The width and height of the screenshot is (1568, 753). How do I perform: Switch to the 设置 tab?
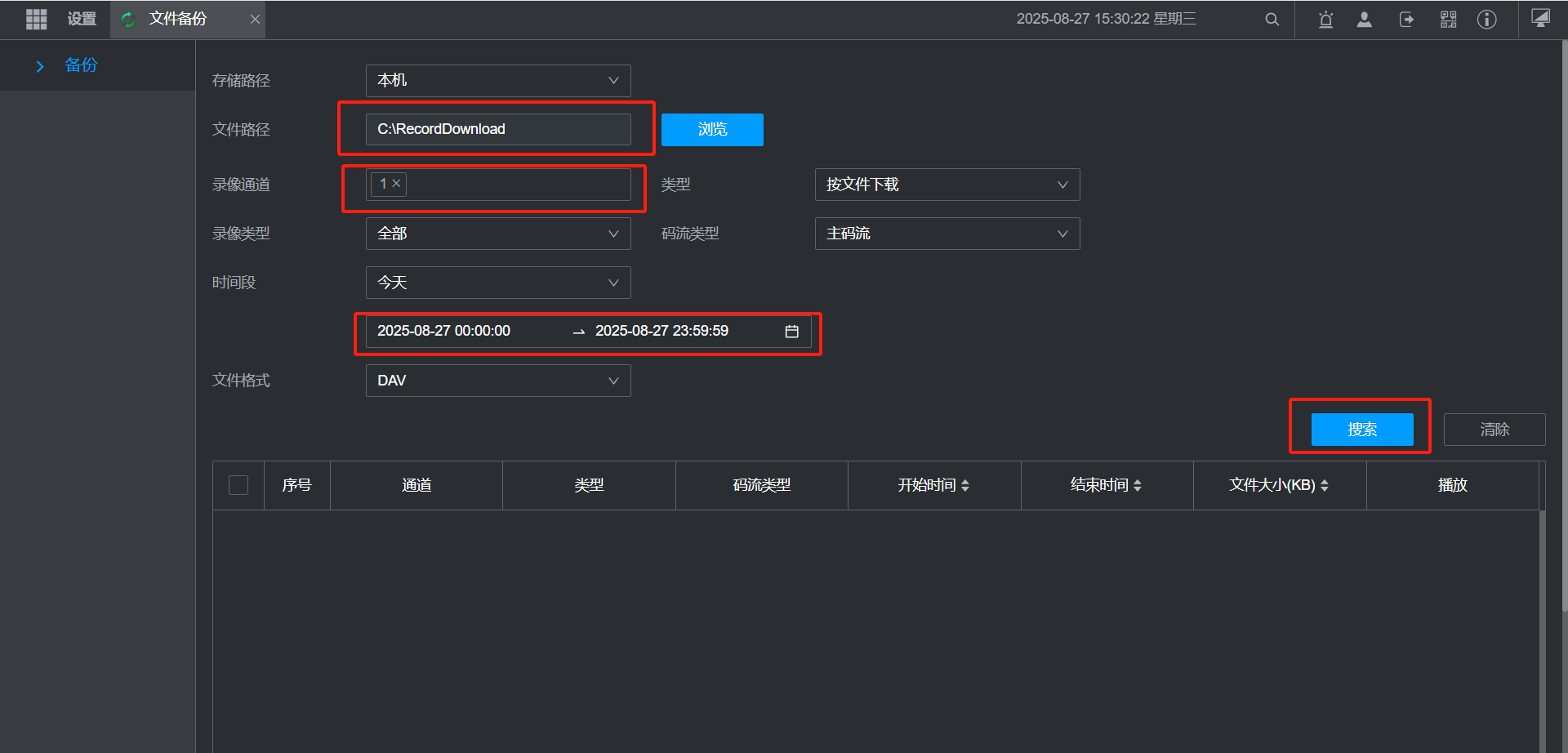82,19
